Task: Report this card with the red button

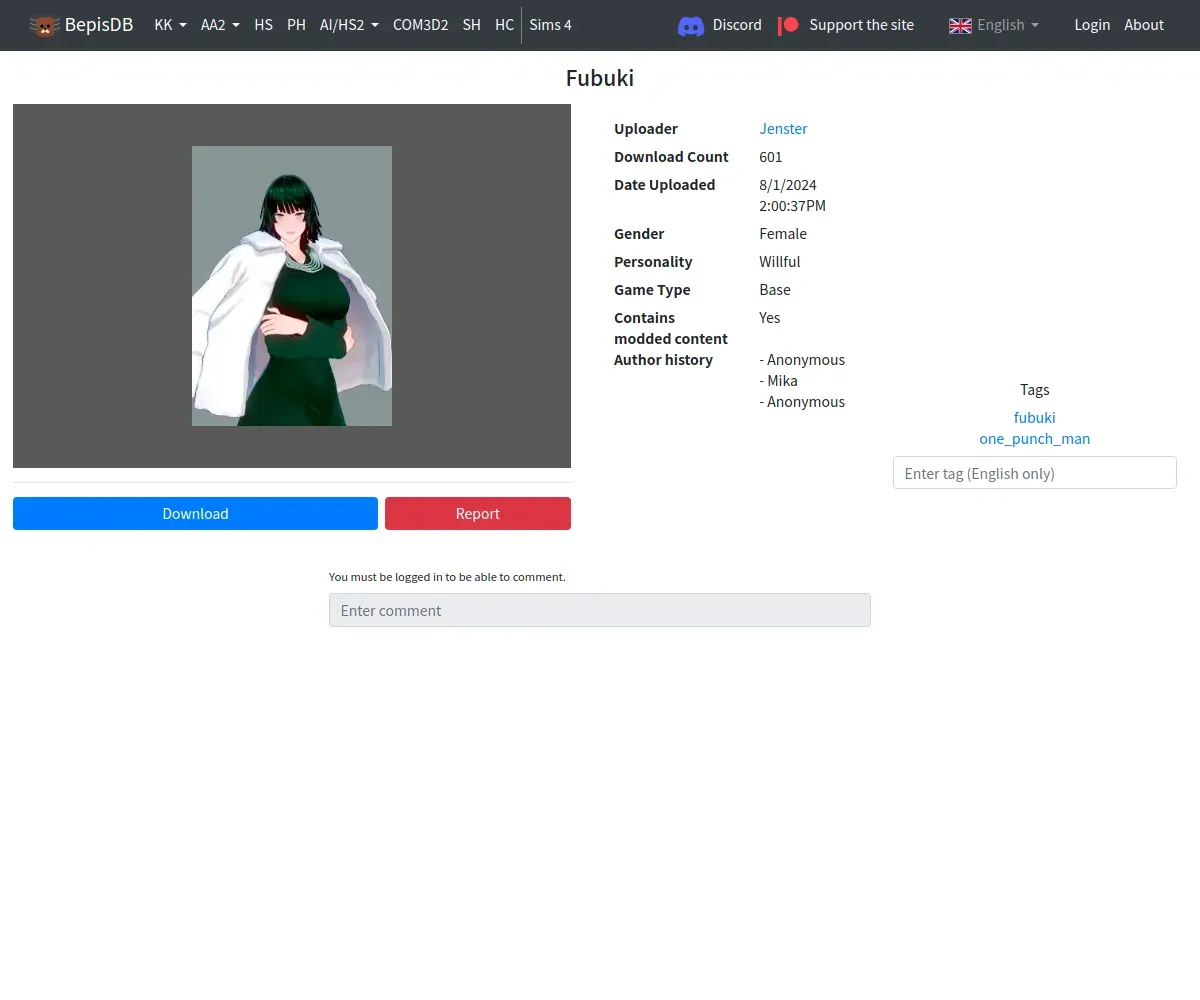Action: coord(478,514)
